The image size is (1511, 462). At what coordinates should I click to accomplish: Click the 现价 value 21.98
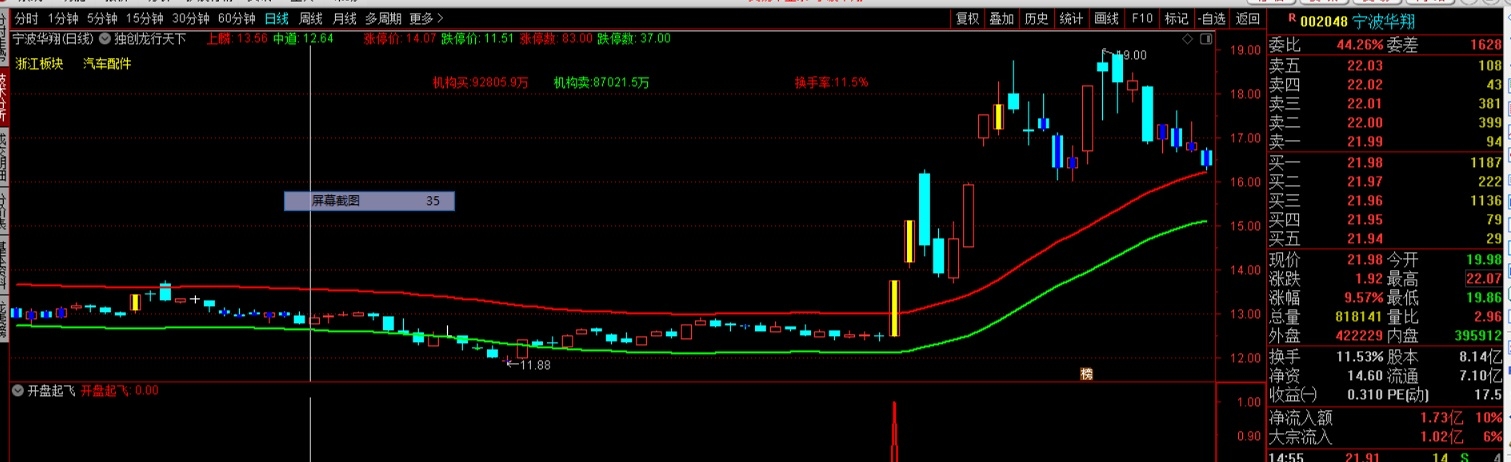coord(1364,259)
